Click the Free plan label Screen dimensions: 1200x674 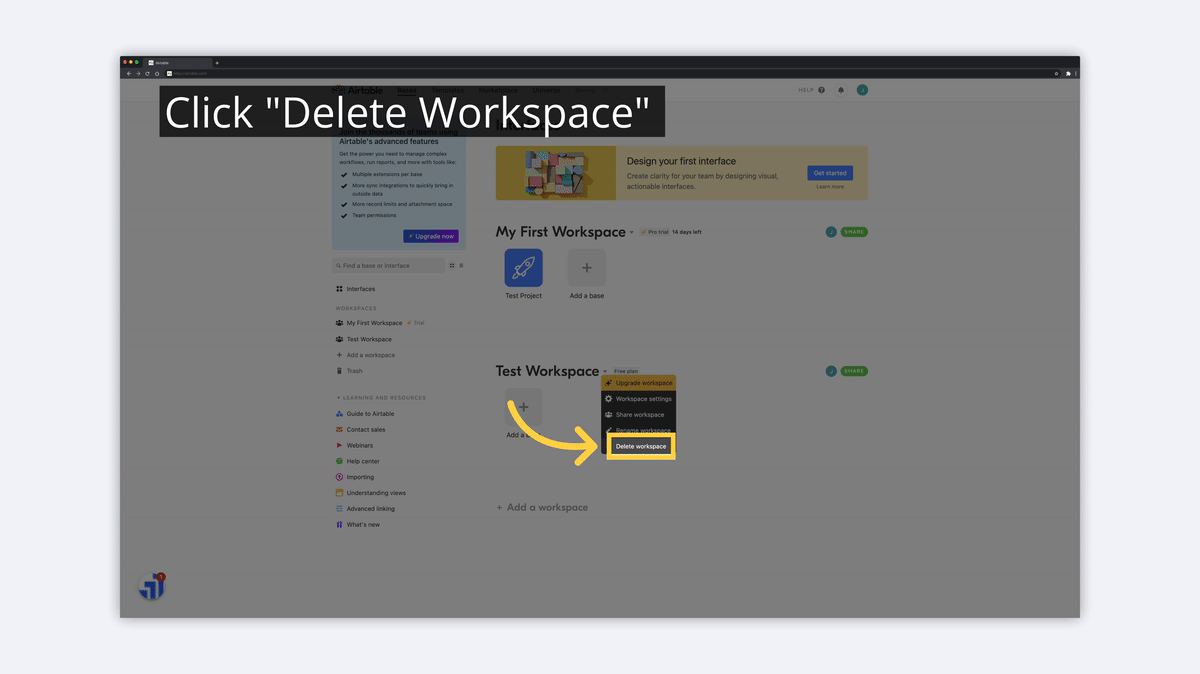(x=626, y=371)
